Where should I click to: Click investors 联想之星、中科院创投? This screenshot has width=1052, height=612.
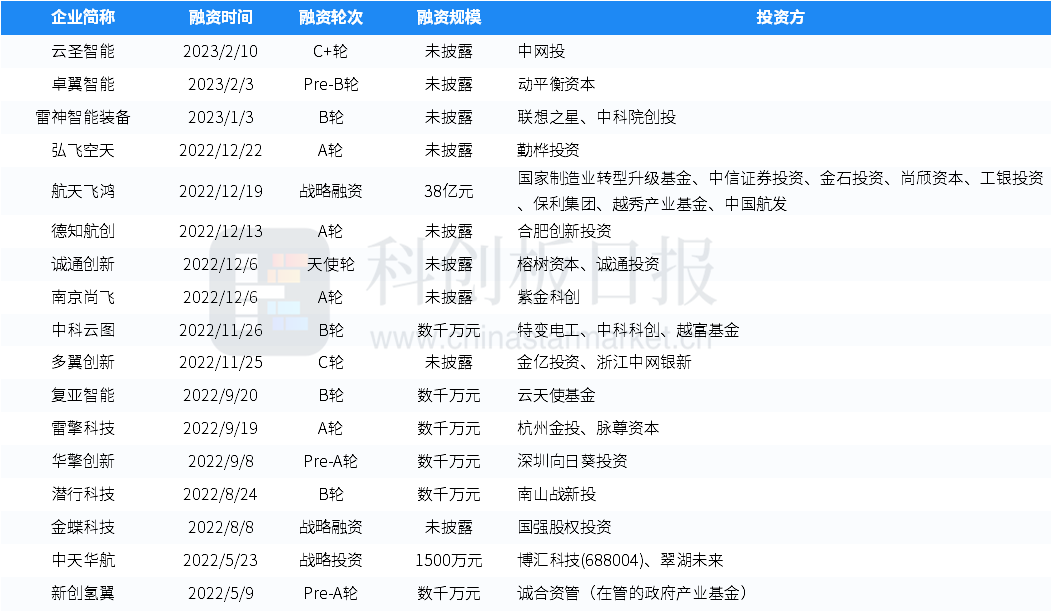click(597, 117)
